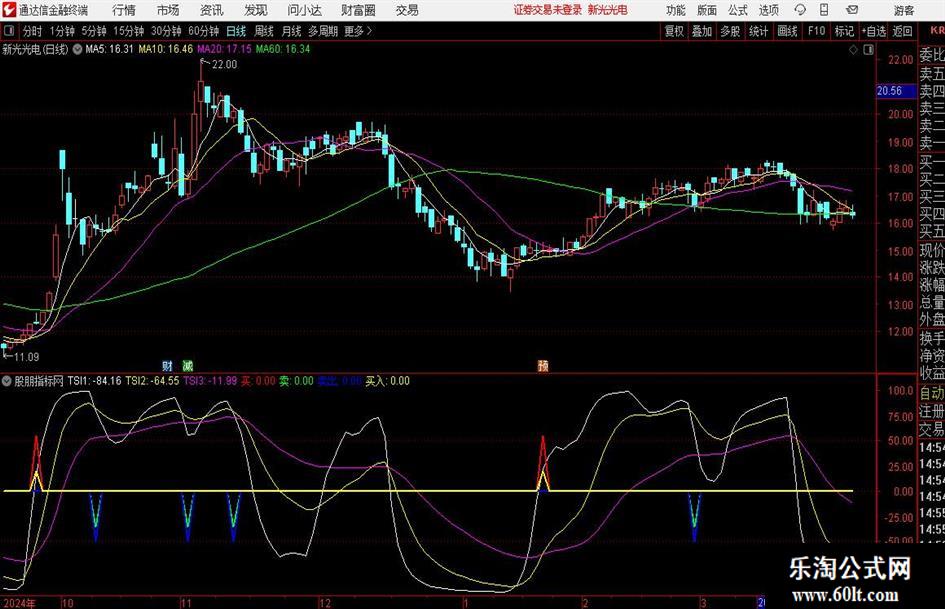Viewport: 945px width, 609px height.
Task: Click the 叠加 toolbar button
Action: pos(702,31)
